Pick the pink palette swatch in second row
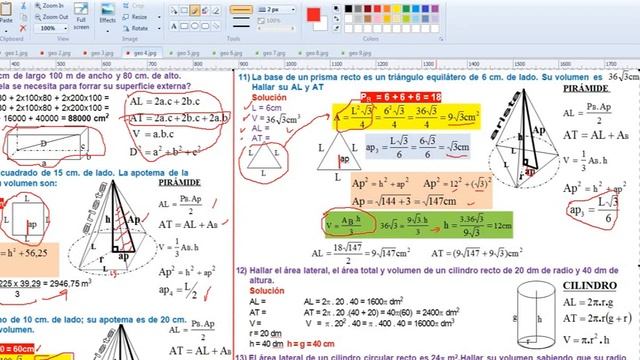640x360 pixels. pos(377,19)
